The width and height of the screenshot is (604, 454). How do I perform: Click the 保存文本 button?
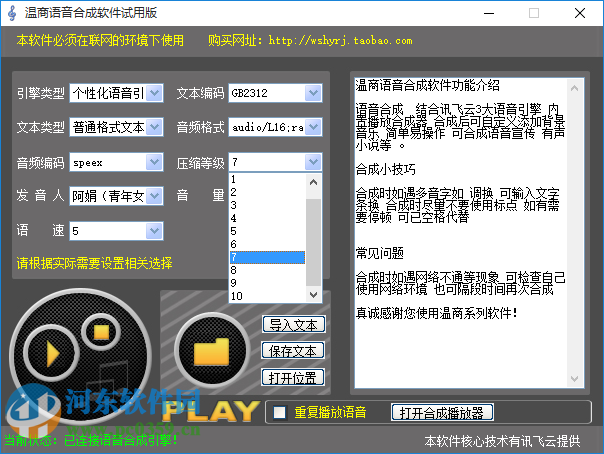coord(293,351)
